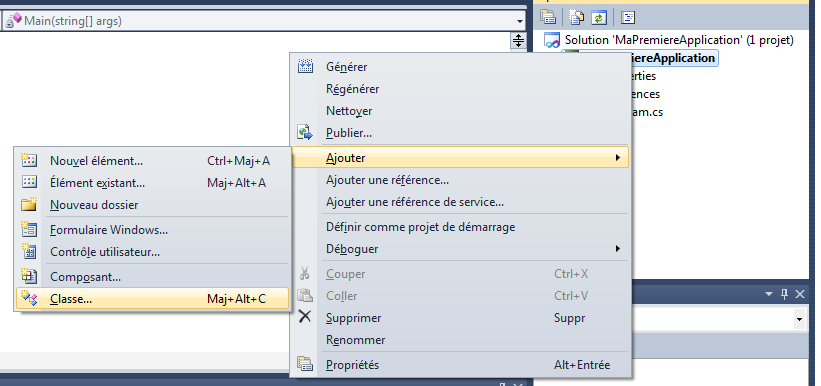Click the Coller clipboard entry
Viewport: 821px width, 386px height.
coord(461,296)
